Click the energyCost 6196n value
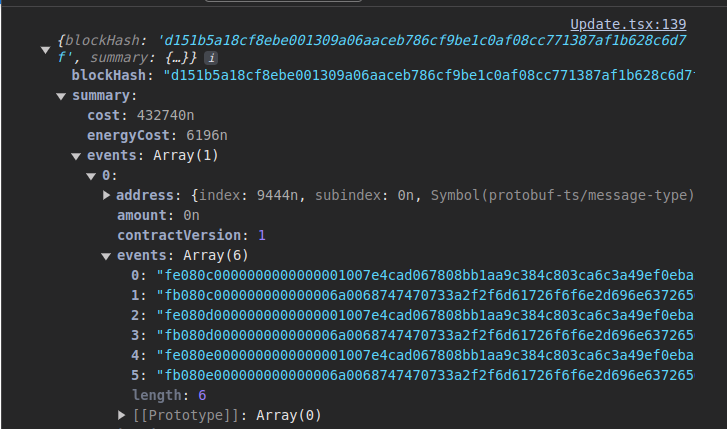727x429 pixels. [207, 135]
